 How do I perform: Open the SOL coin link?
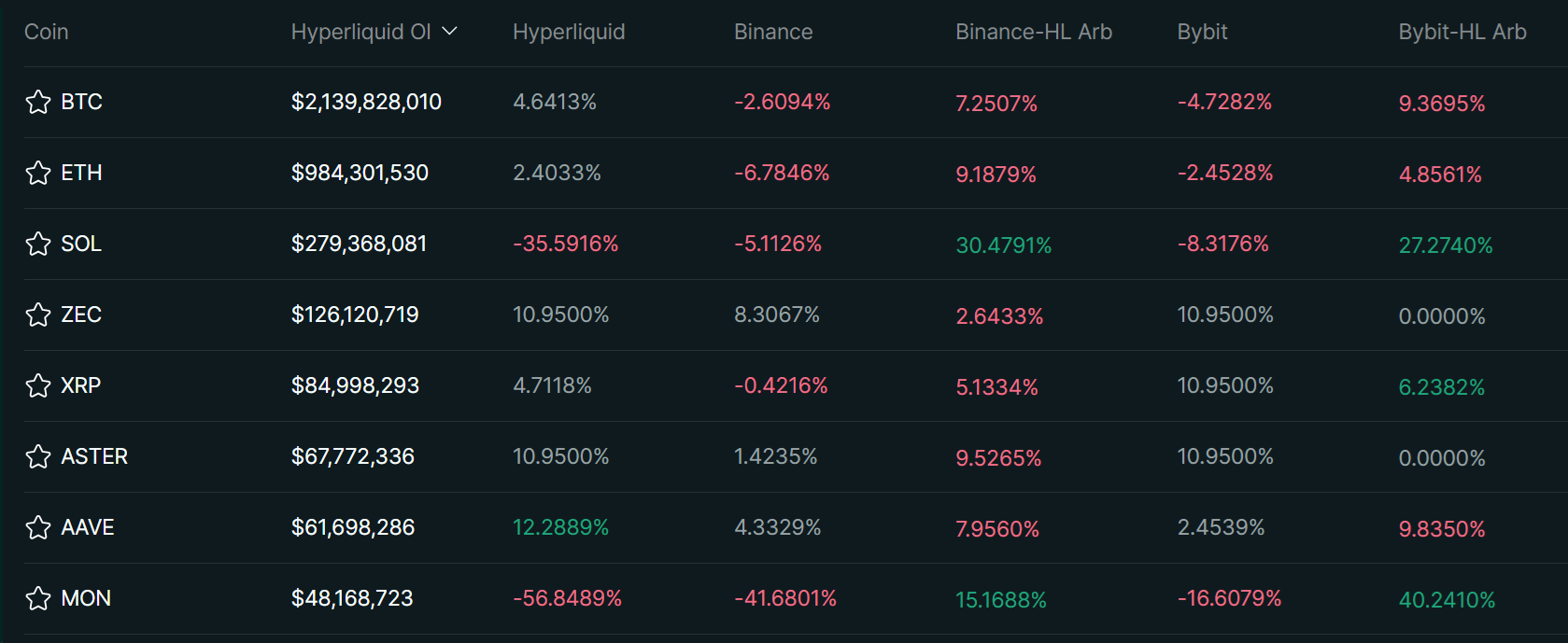coord(81,244)
